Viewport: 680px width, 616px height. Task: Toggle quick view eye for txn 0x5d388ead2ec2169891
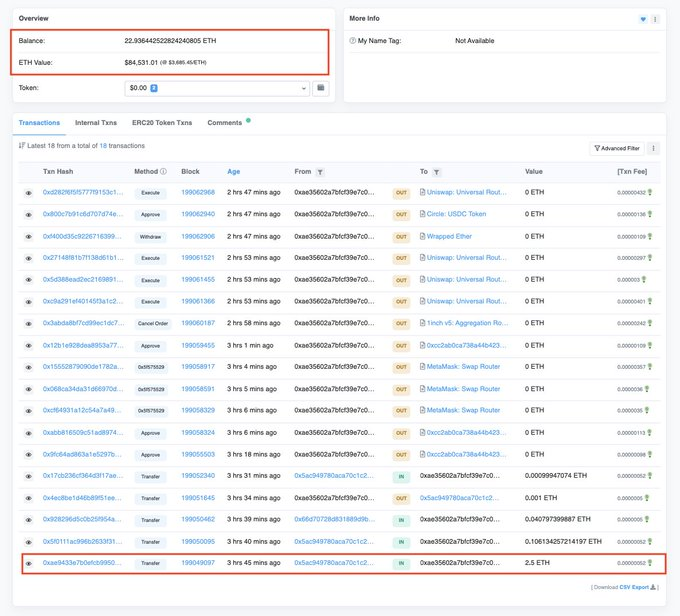tap(29, 280)
